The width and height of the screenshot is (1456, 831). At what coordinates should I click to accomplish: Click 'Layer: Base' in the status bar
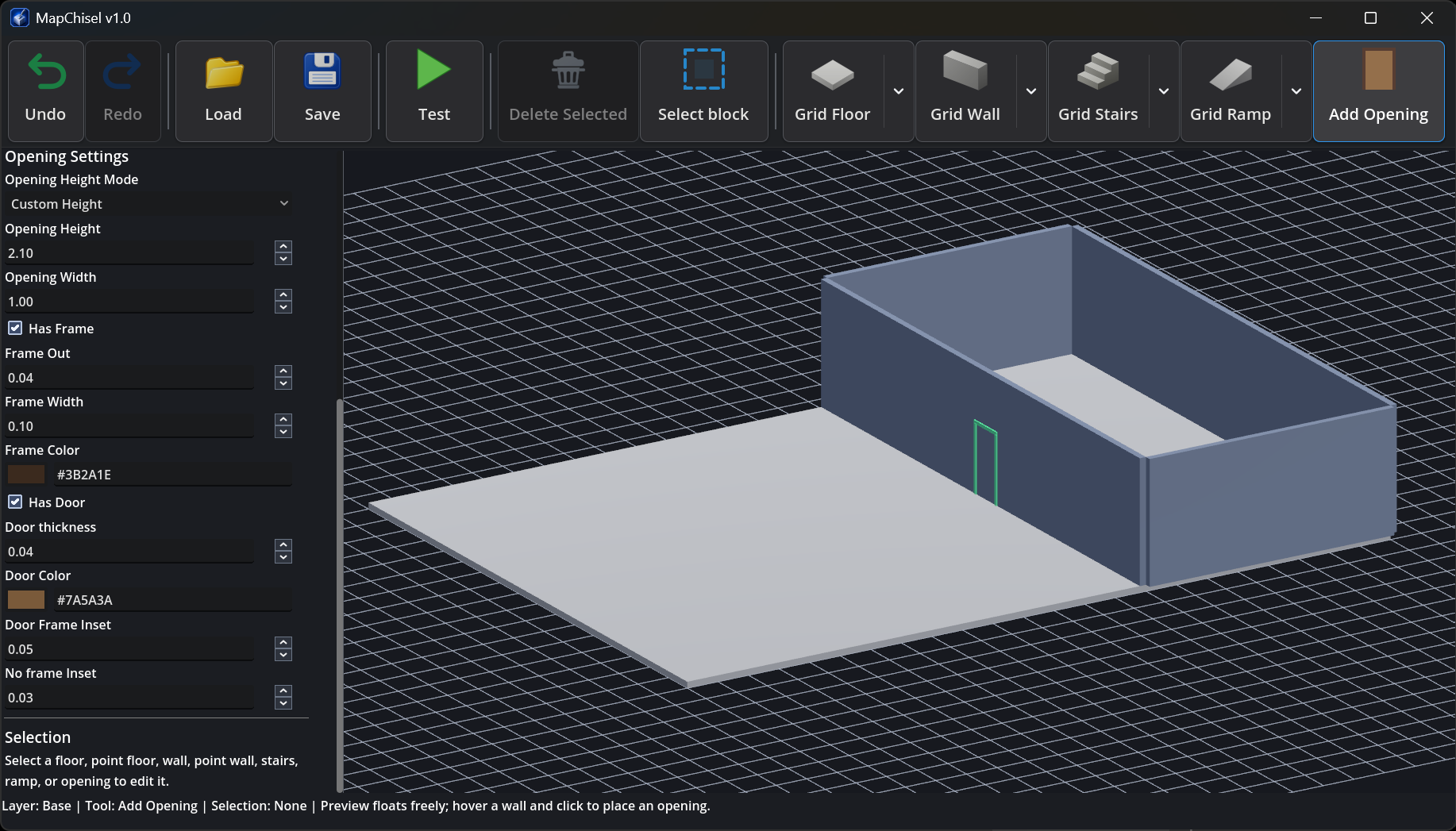pyautogui.click(x=37, y=806)
